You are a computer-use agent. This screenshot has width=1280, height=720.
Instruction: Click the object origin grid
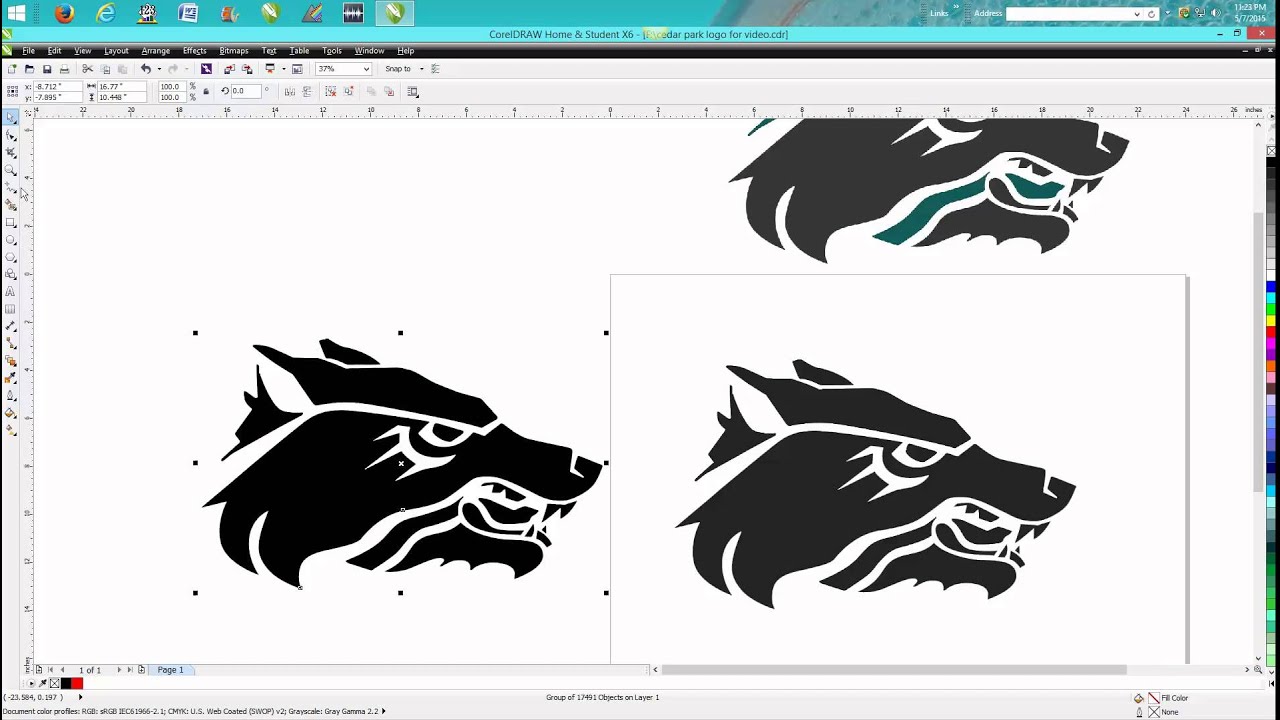[12, 92]
